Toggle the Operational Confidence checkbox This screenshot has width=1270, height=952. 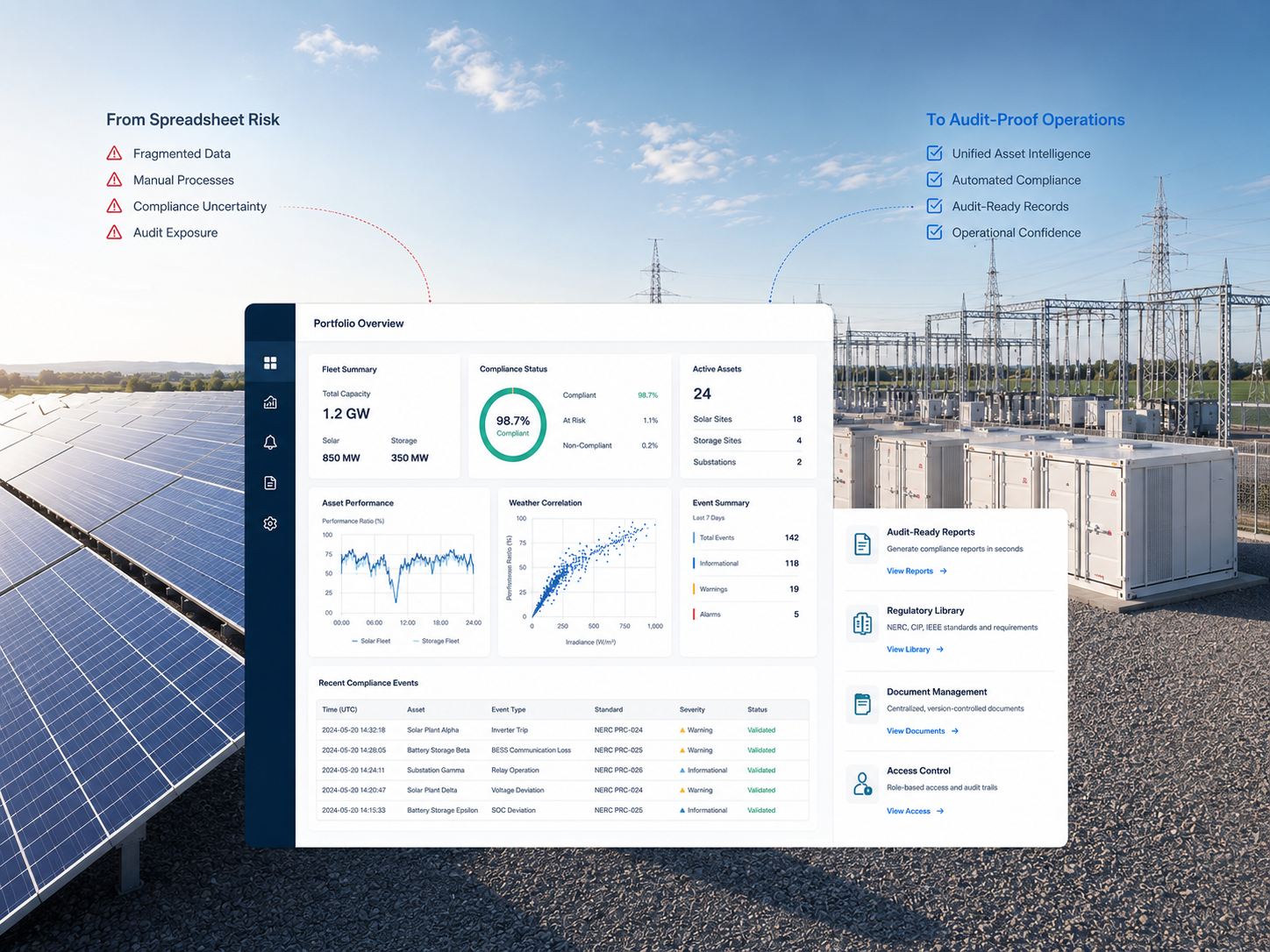tap(935, 232)
